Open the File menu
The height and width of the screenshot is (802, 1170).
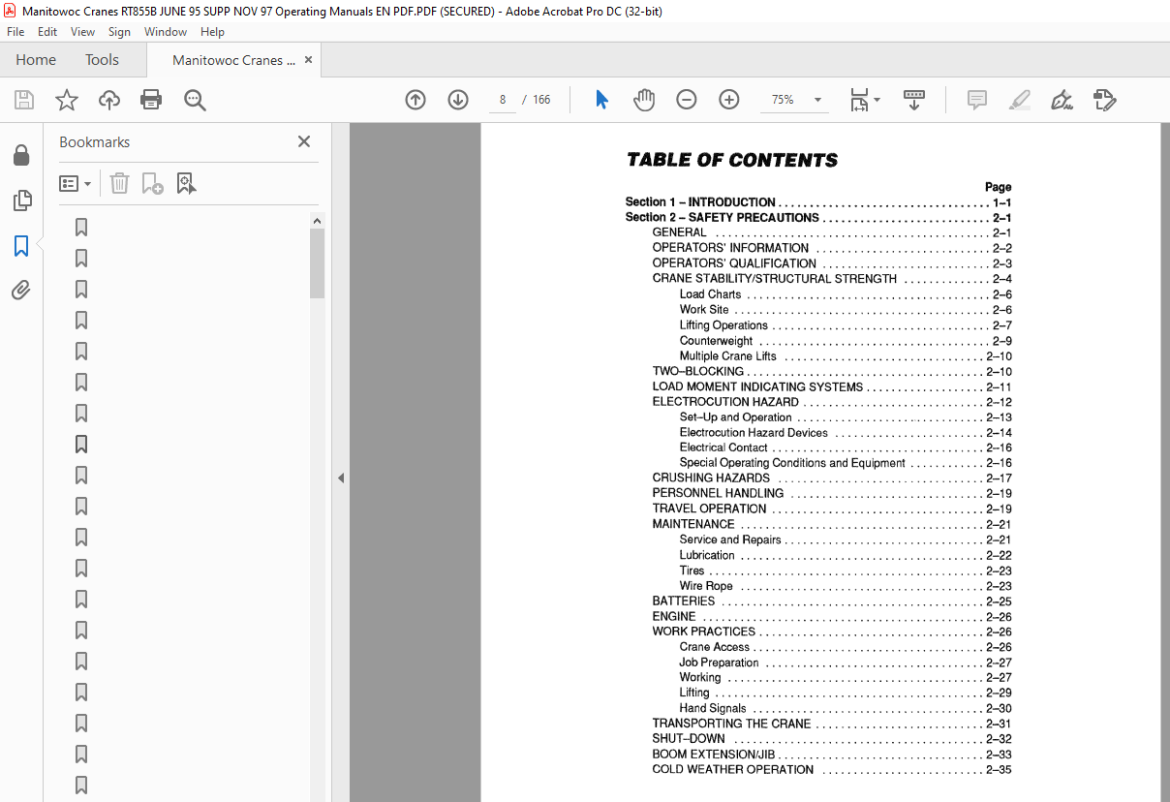(16, 32)
